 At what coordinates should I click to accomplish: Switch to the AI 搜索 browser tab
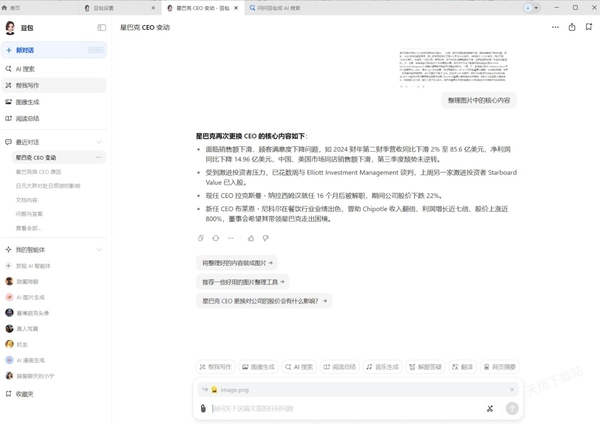pyautogui.click(x=276, y=8)
